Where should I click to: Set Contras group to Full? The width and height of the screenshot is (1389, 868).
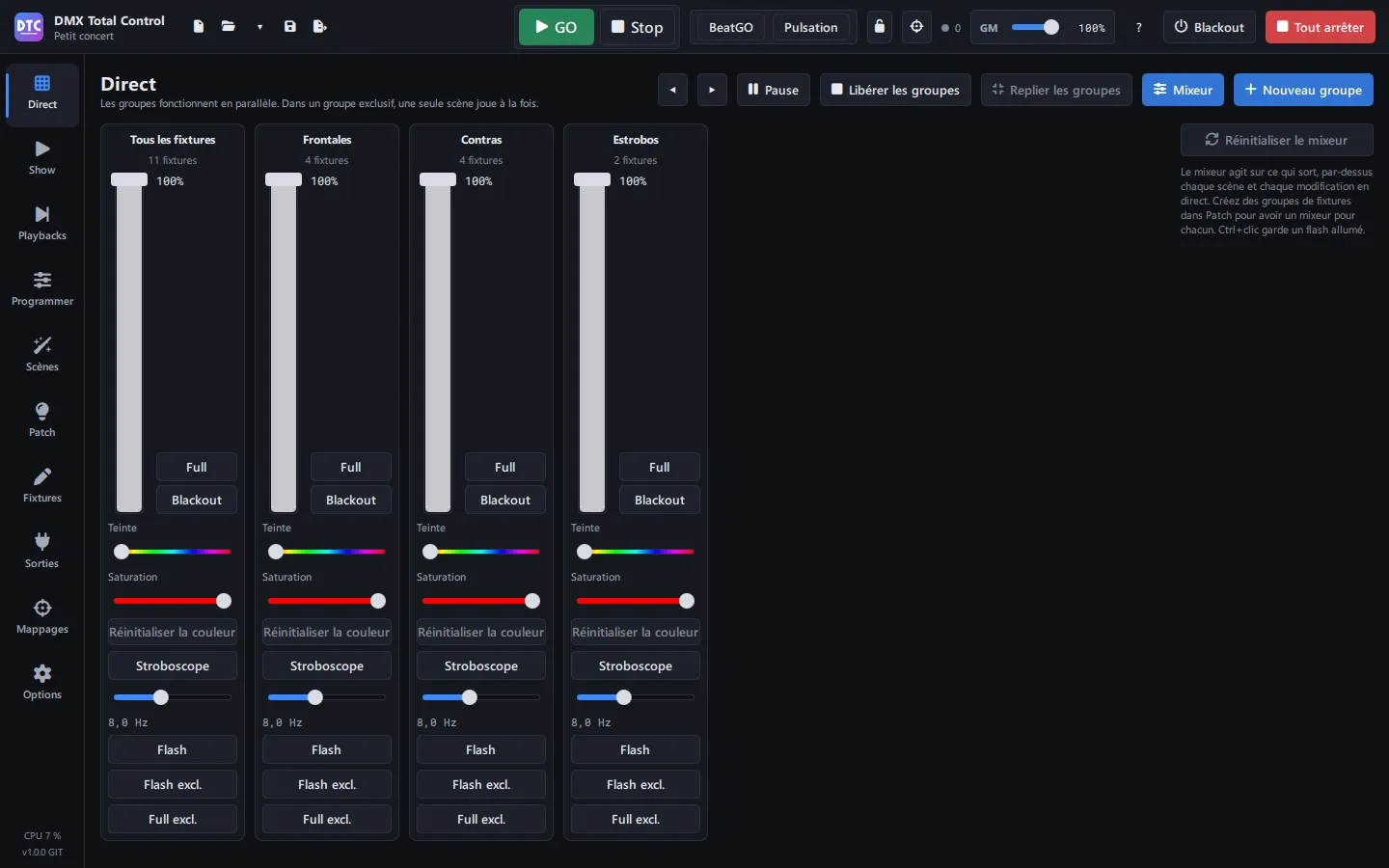505,467
